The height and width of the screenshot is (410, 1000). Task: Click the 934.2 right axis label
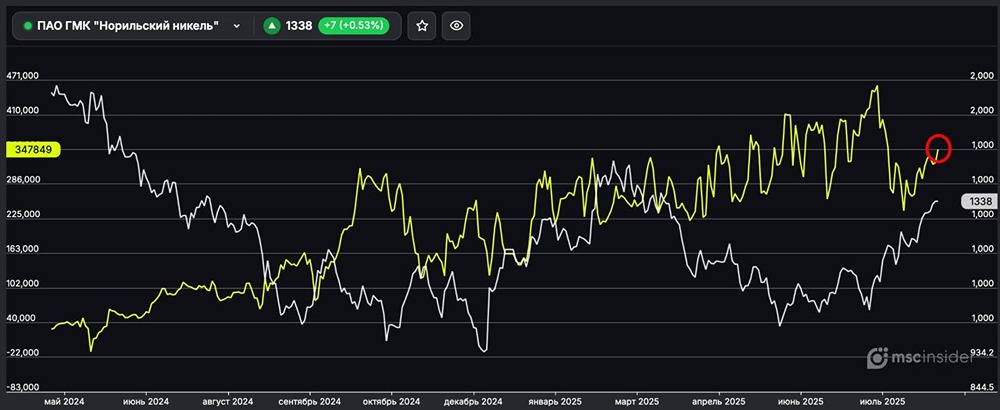[x=983, y=354]
